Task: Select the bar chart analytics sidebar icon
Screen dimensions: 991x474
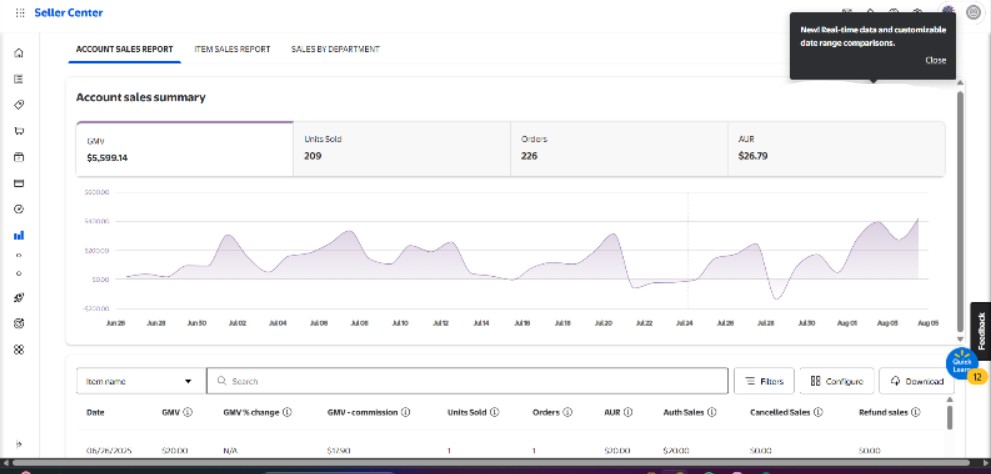Action: pos(19,236)
